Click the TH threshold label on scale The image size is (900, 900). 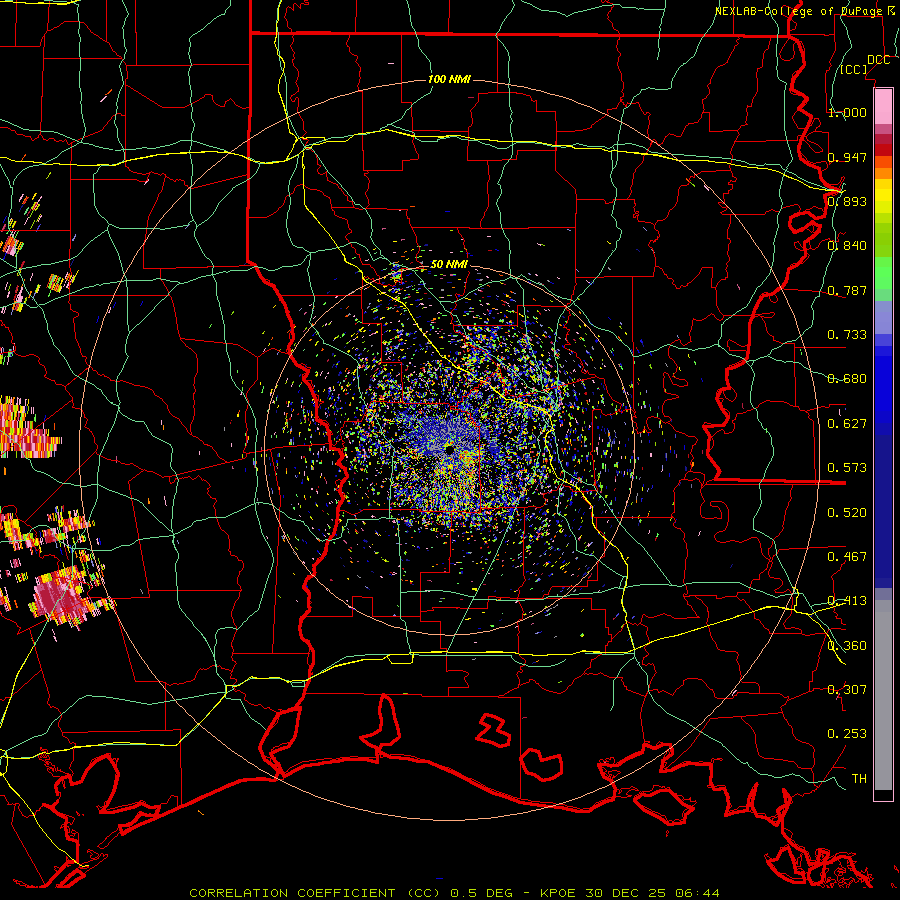[x=859, y=779]
